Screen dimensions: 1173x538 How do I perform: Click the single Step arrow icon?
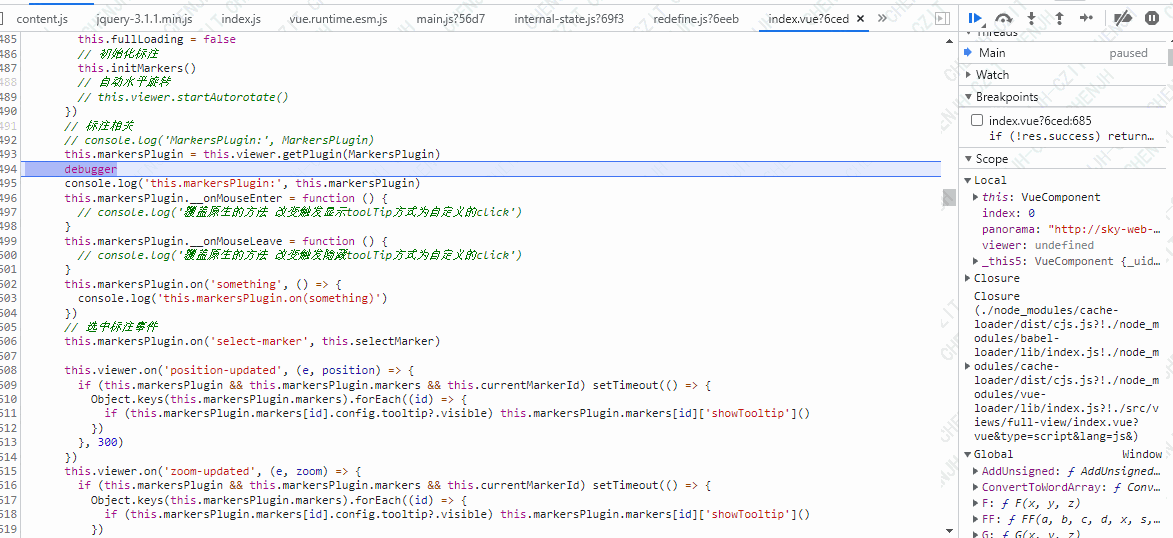1087,18
